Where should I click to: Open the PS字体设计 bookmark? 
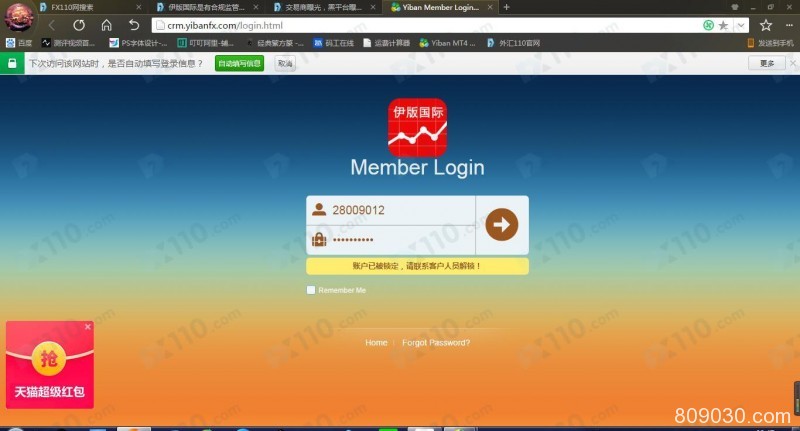click(x=138, y=43)
